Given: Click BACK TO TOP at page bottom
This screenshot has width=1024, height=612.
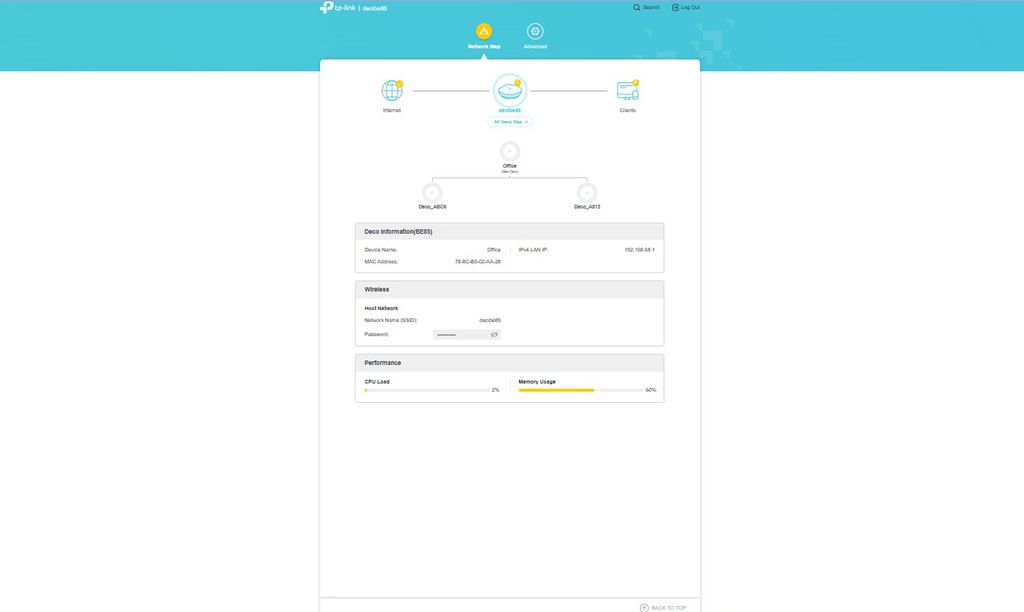Looking at the screenshot, I should point(662,607).
